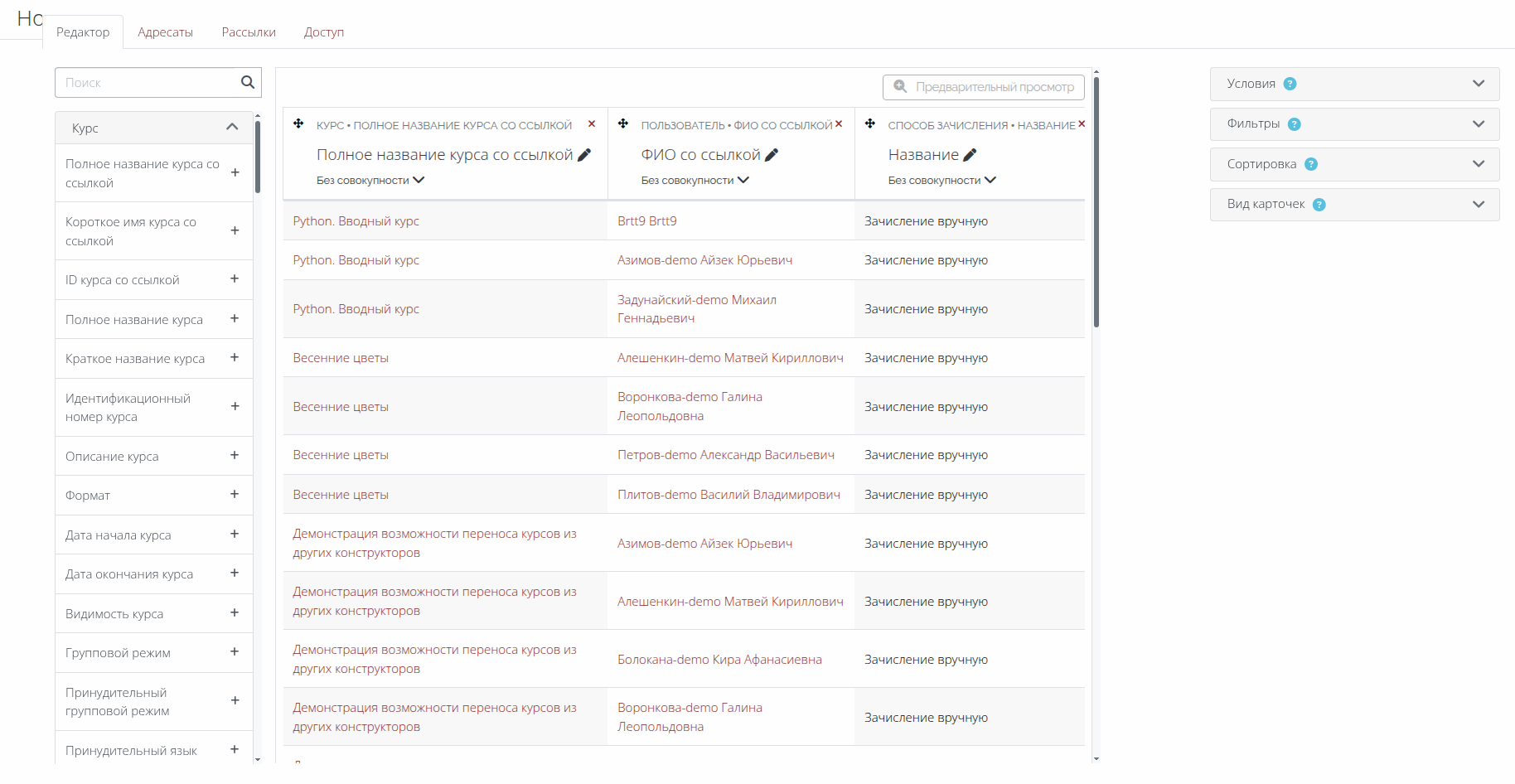Open help icon next to Условия
The height and width of the screenshot is (784, 1515).
[x=1290, y=84]
